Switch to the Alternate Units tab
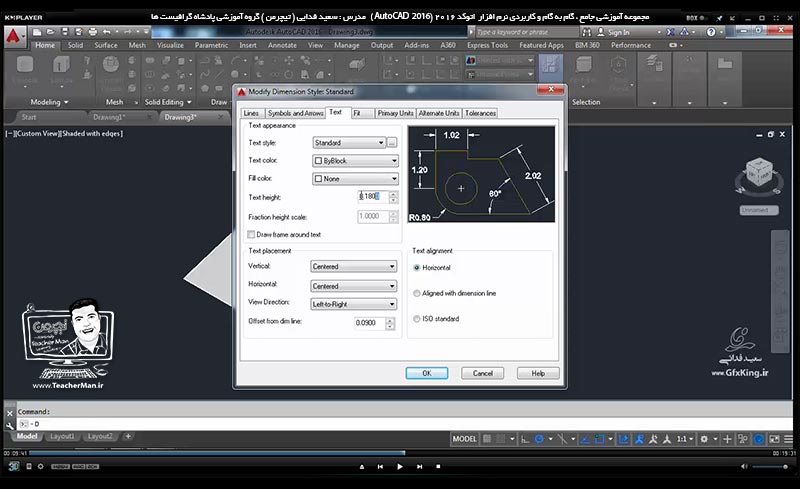 tap(439, 113)
